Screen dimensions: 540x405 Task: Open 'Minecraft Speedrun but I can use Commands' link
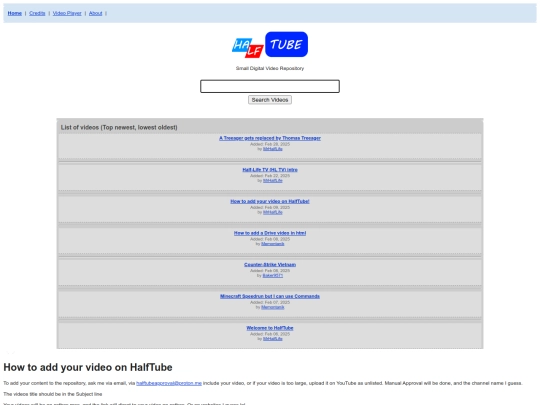270,297
